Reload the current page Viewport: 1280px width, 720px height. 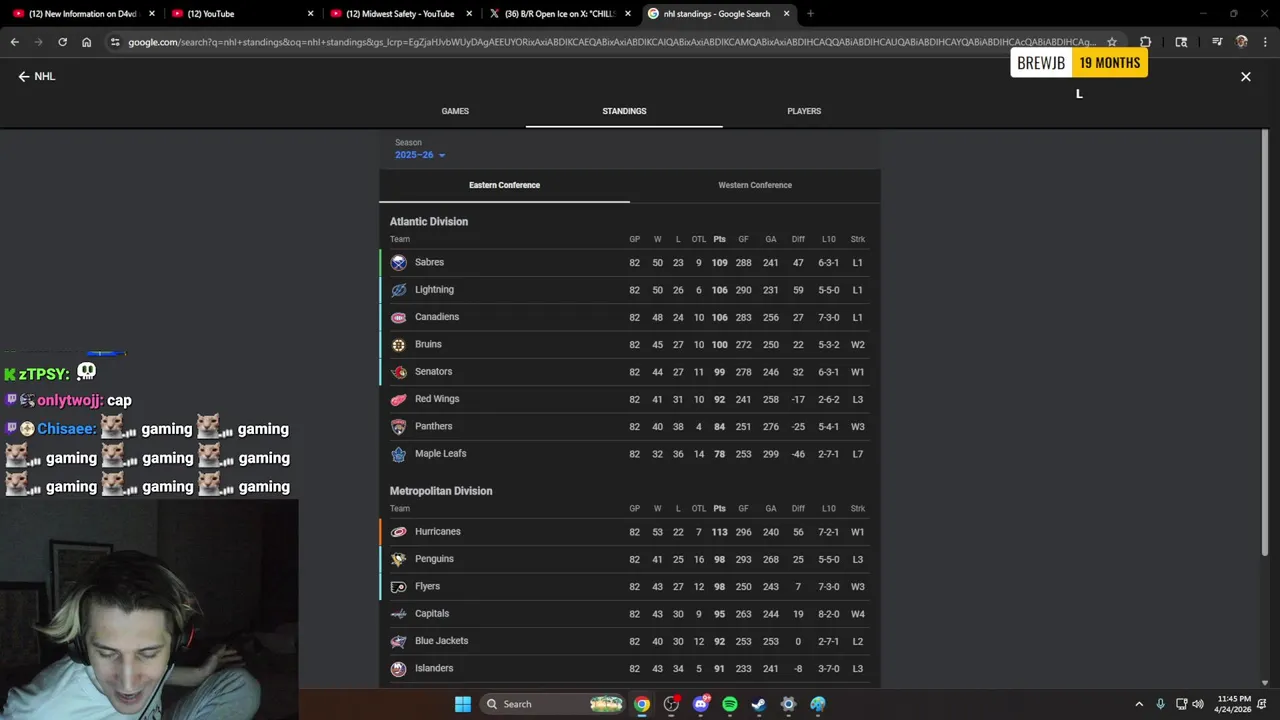coord(62,42)
